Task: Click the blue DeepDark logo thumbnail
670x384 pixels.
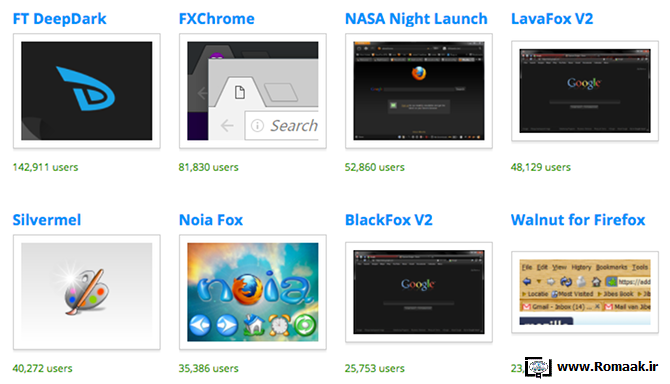Action: [87, 91]
